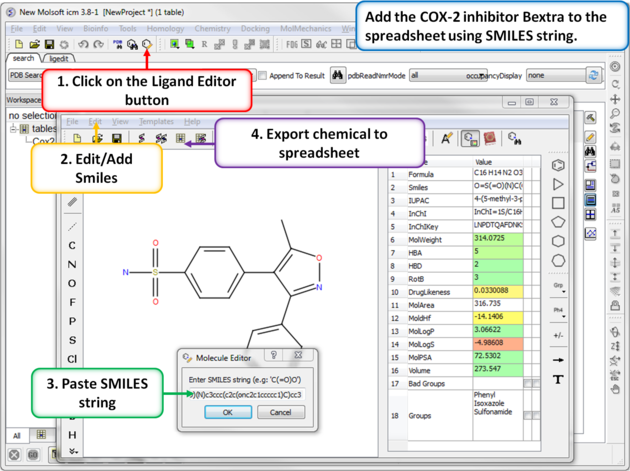Click the Ligand Editor toolbar button
Screen dimensions: 630x471
(x=147, y=44)
